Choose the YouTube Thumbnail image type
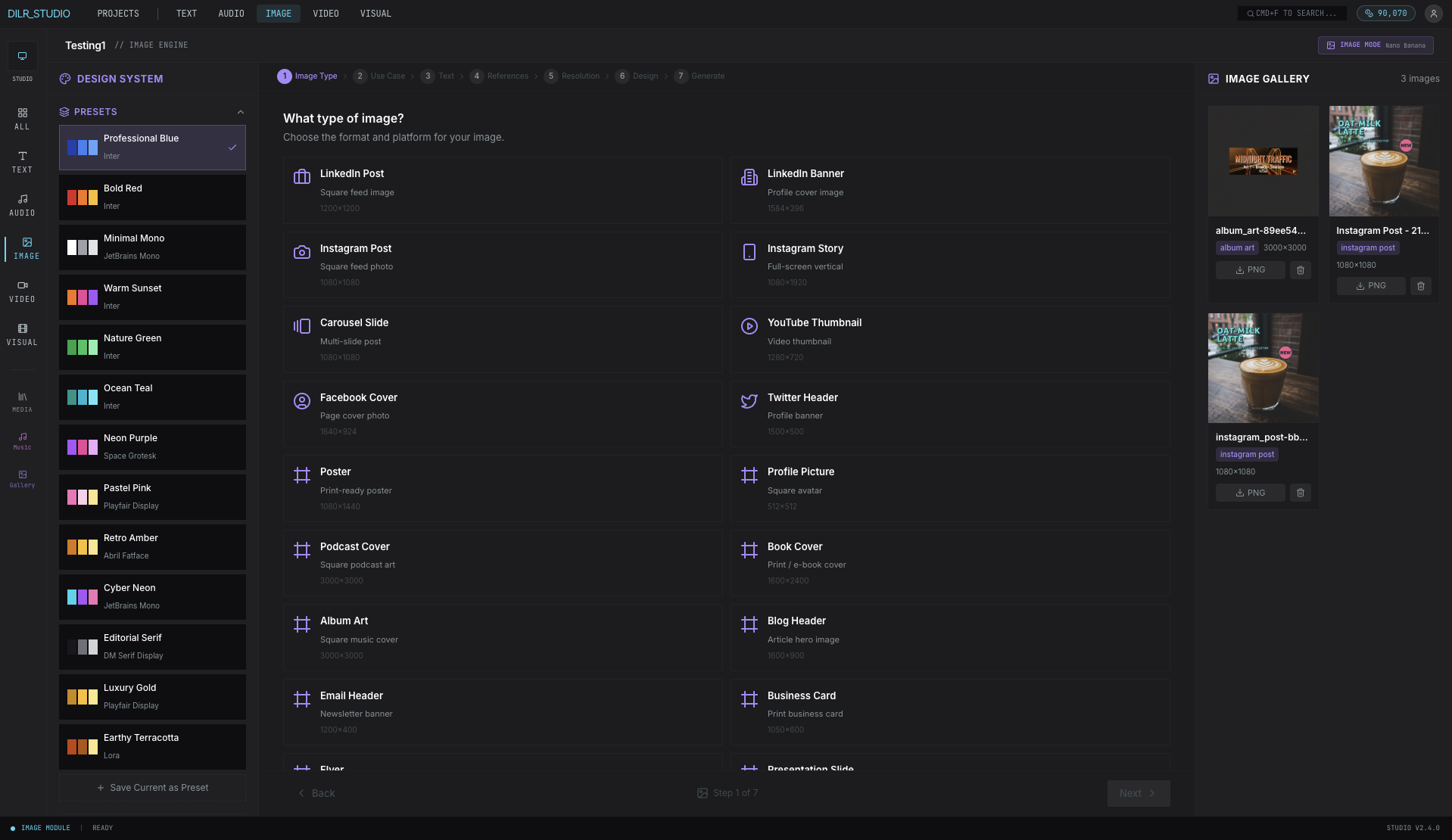Screen dimensions: 1452x840 950,339
